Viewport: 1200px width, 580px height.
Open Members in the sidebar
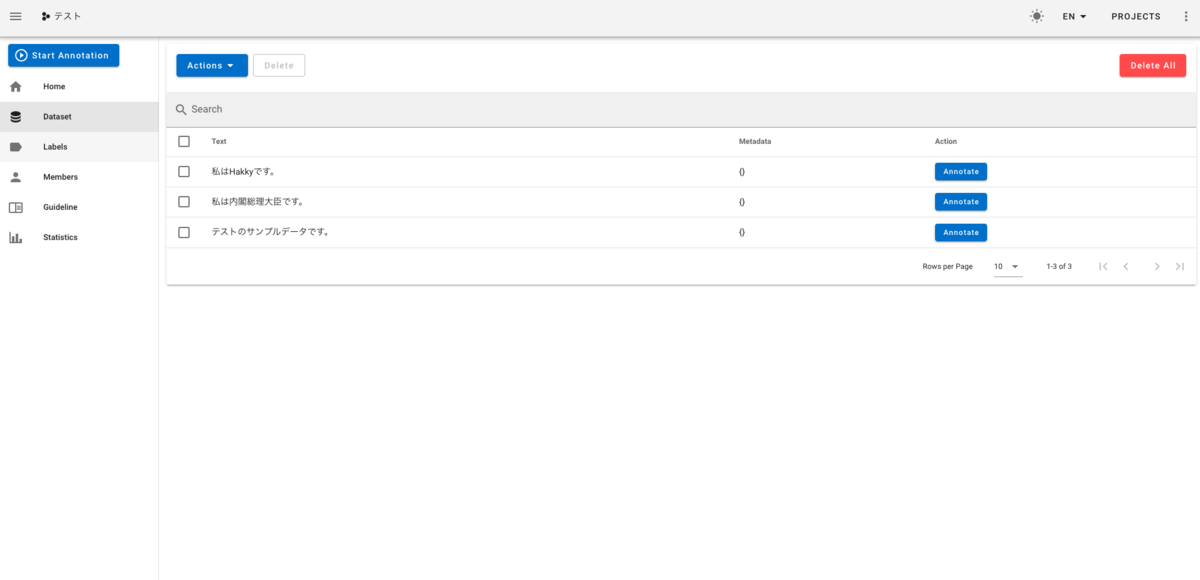(x=79, y=177)
